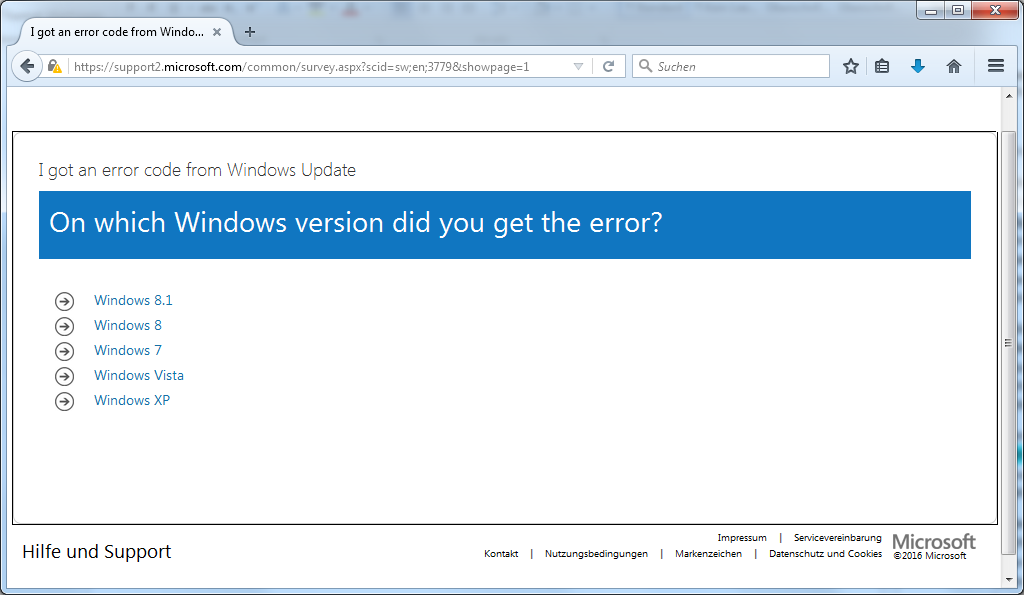This screenshot has height=595, width=1024.
Task: Choose the Windows 8 link
Action: pyautogui.click(x=127, y=325)
